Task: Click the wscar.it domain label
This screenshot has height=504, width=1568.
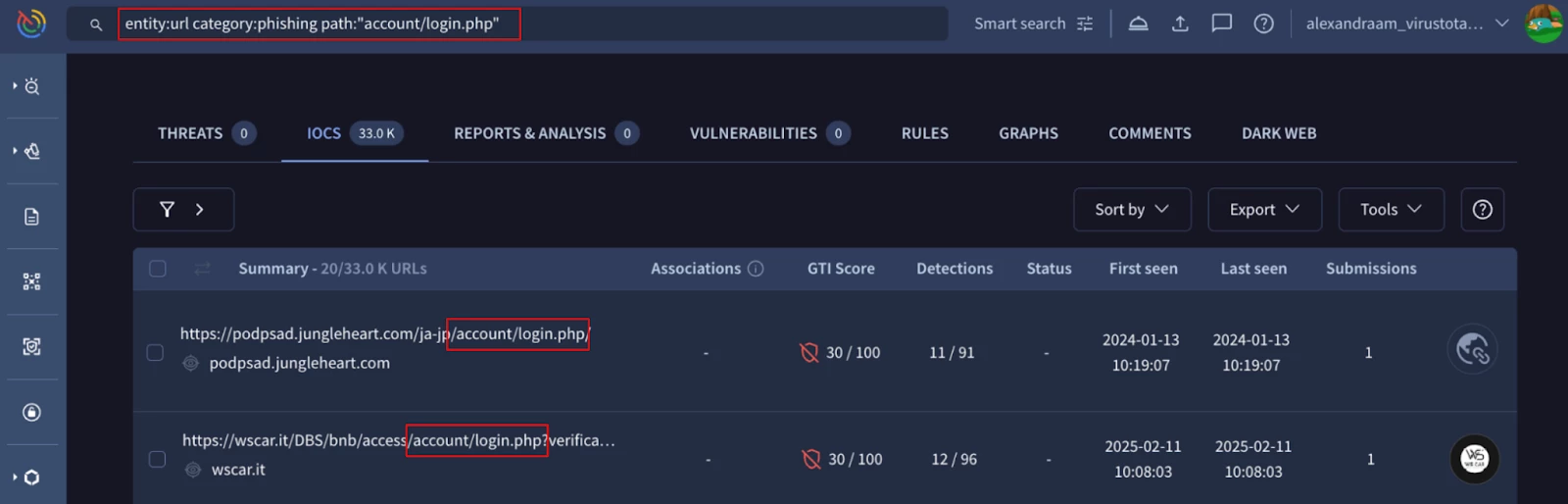Action: (x=238, y=470)
